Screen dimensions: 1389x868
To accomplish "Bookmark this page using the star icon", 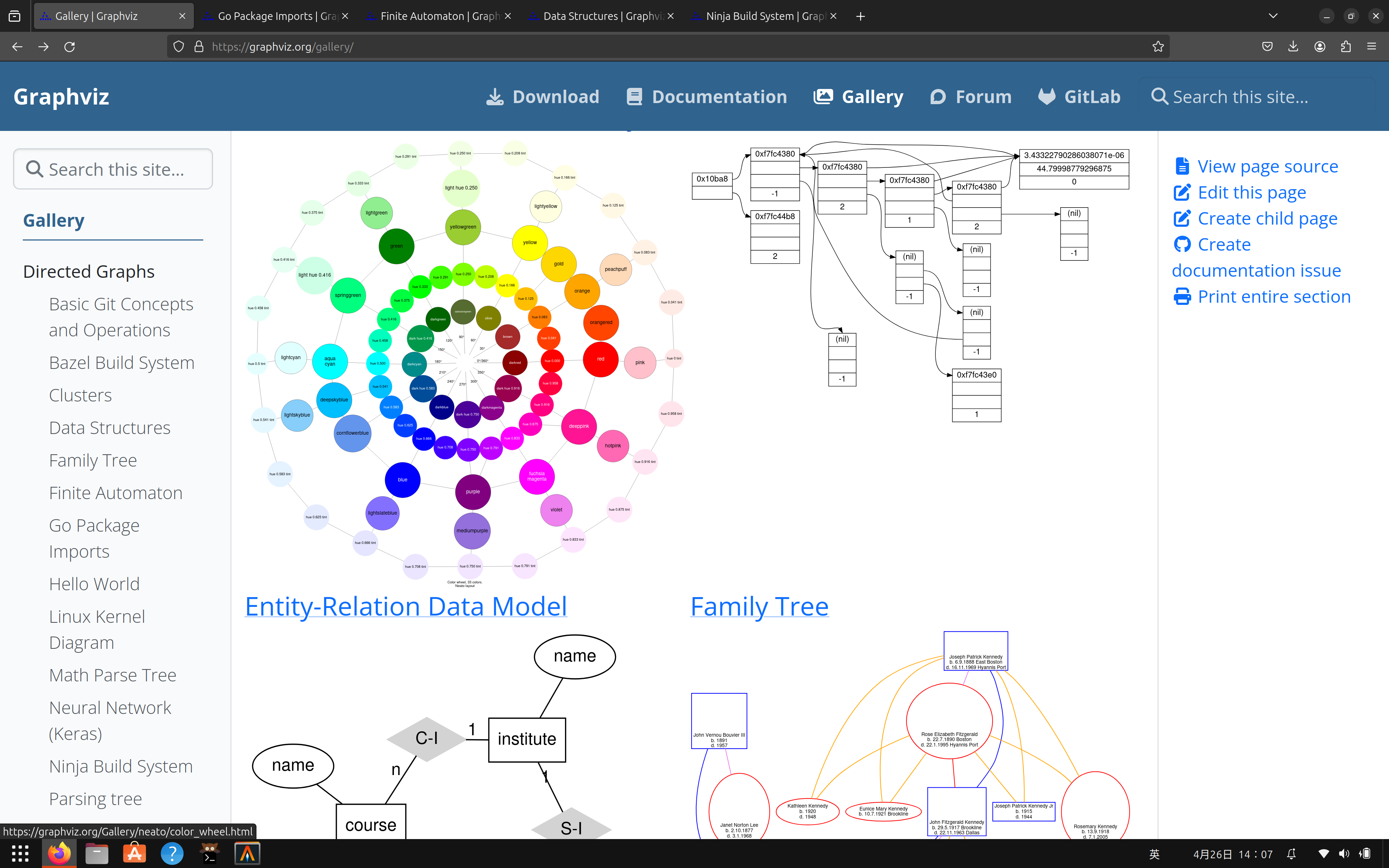I will 1158,47.
